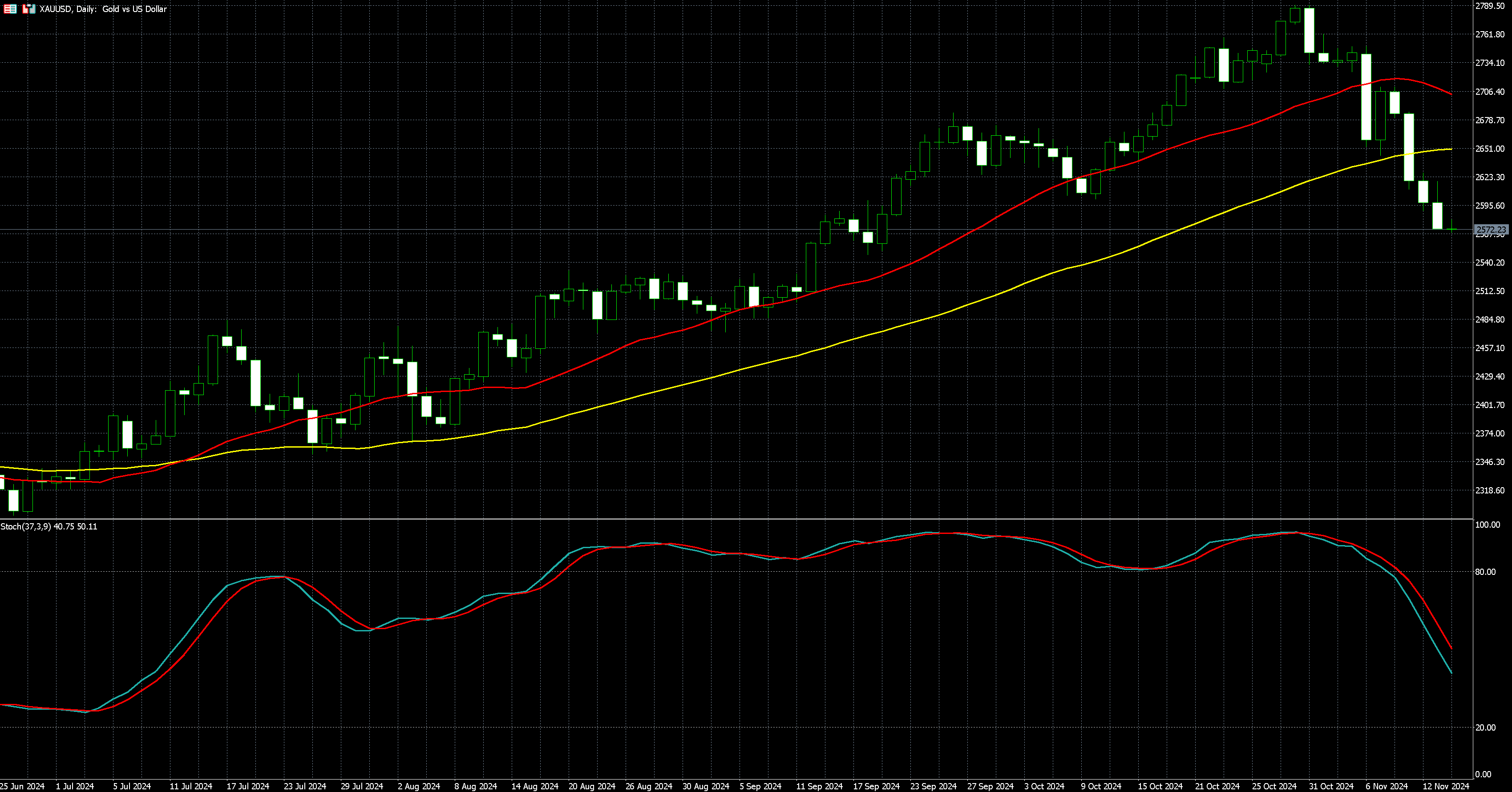
Task: Click the XAUUSD Daily chart title
Action: click(x=103, y=9)
